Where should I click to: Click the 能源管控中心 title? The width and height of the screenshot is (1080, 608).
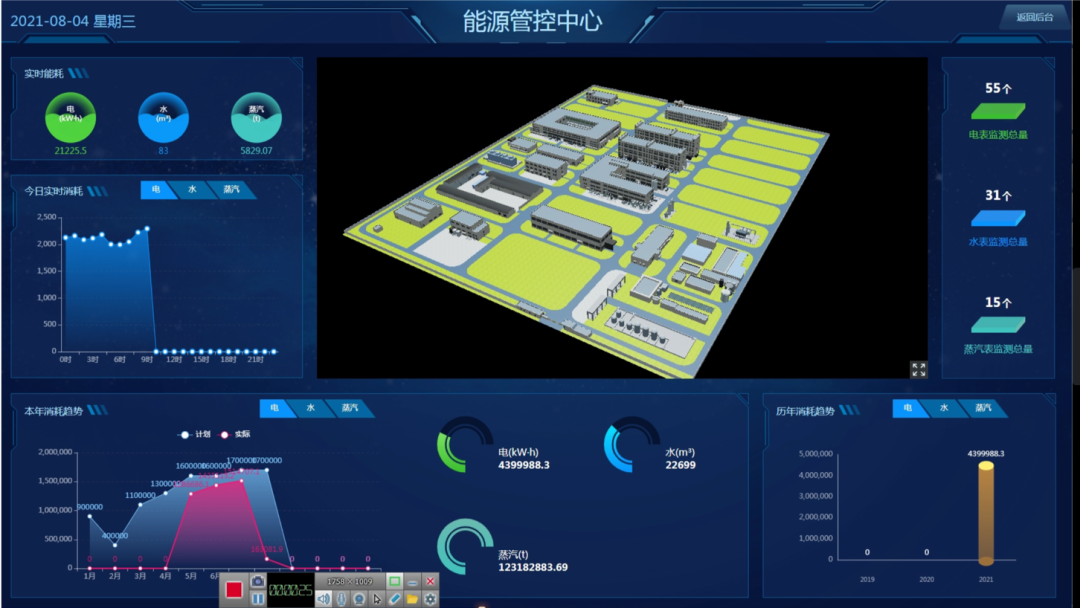532,21
